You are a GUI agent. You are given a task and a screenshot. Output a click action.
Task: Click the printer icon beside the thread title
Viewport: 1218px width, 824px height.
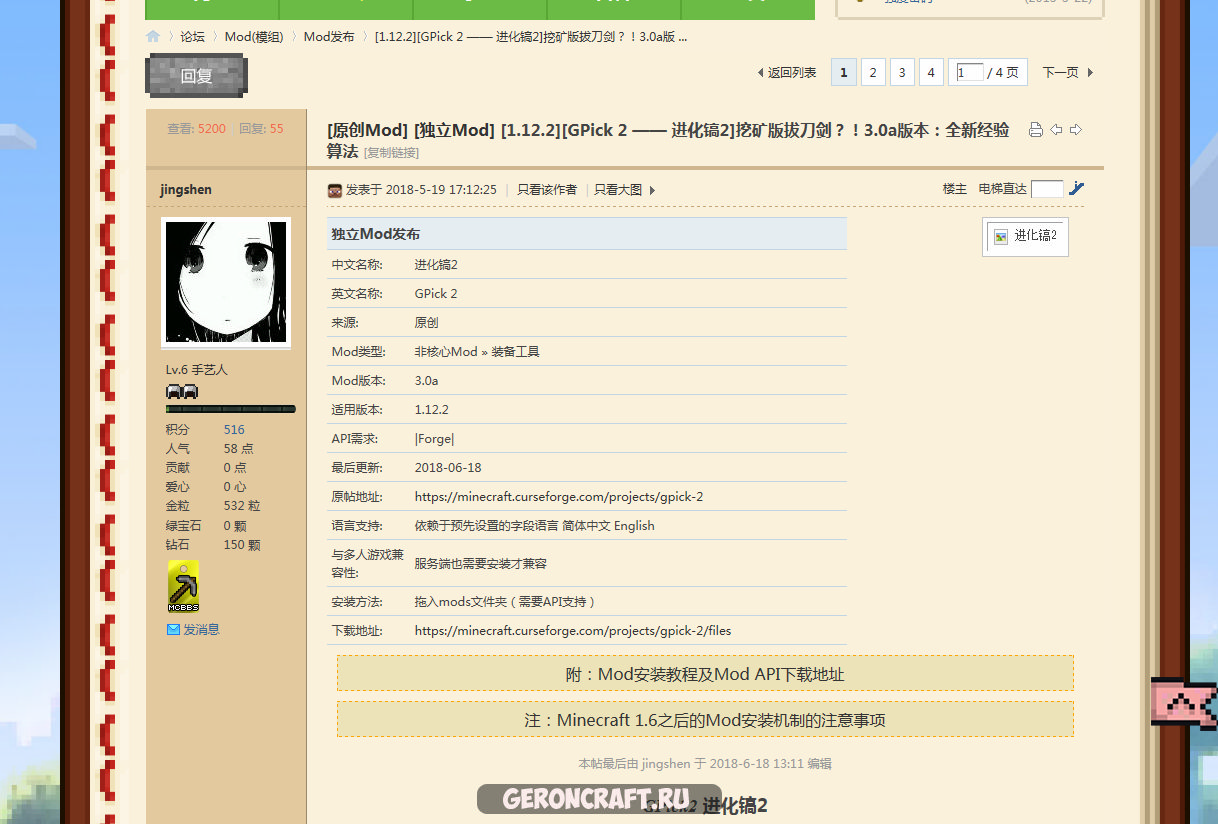1036,130
